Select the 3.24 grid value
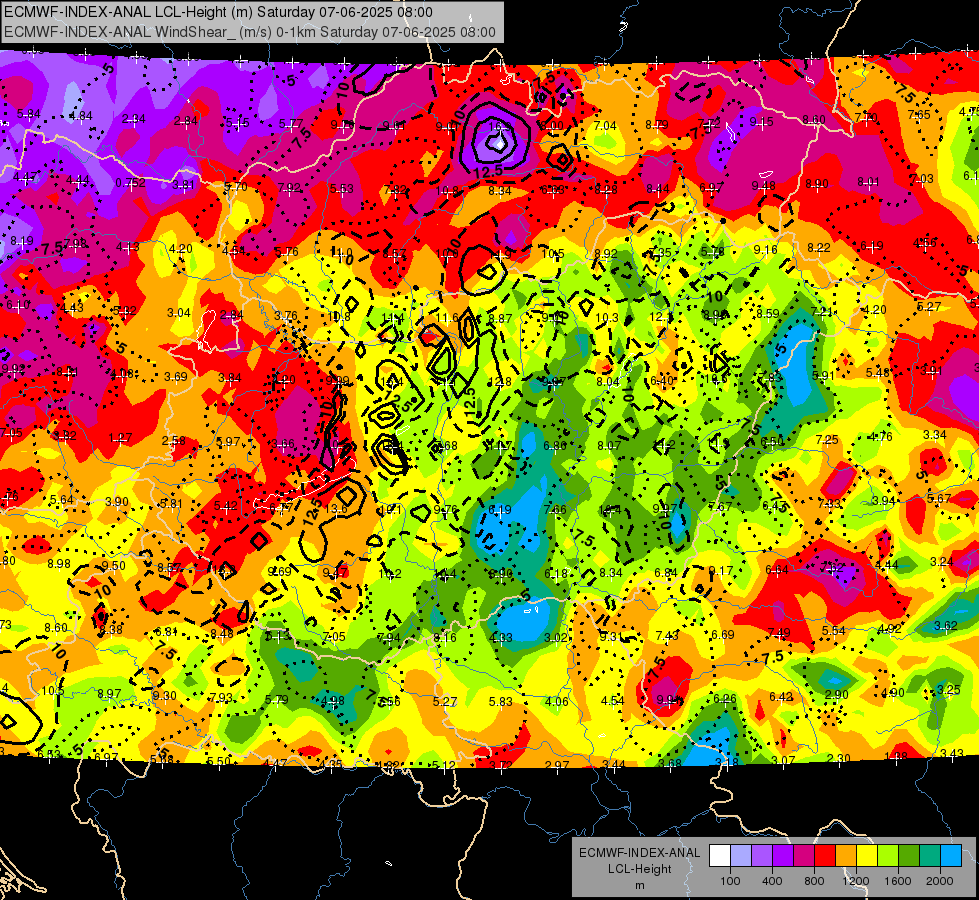979x900 pixels. coord(942,561)
